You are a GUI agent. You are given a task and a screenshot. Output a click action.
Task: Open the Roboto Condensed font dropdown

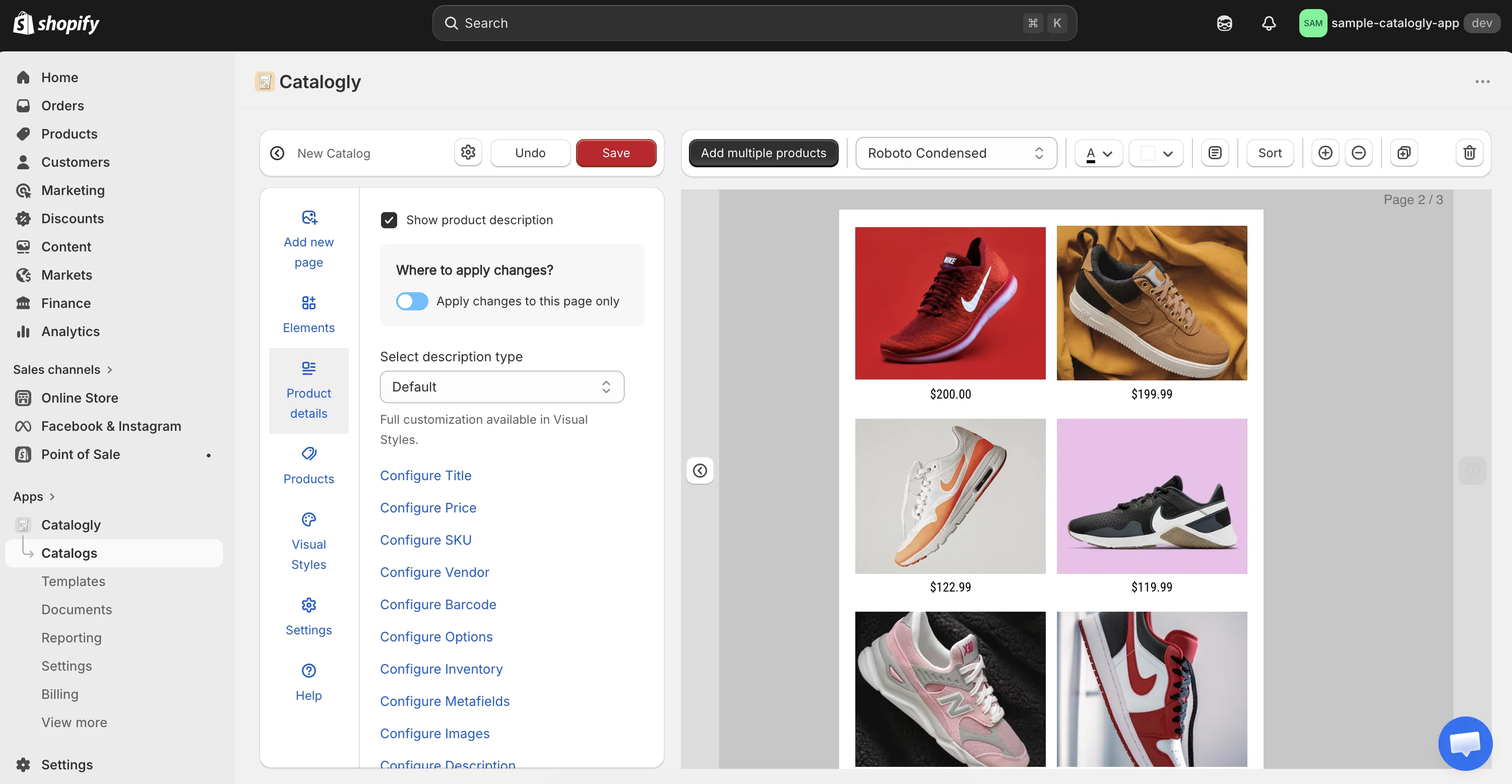tap(956, 153)
